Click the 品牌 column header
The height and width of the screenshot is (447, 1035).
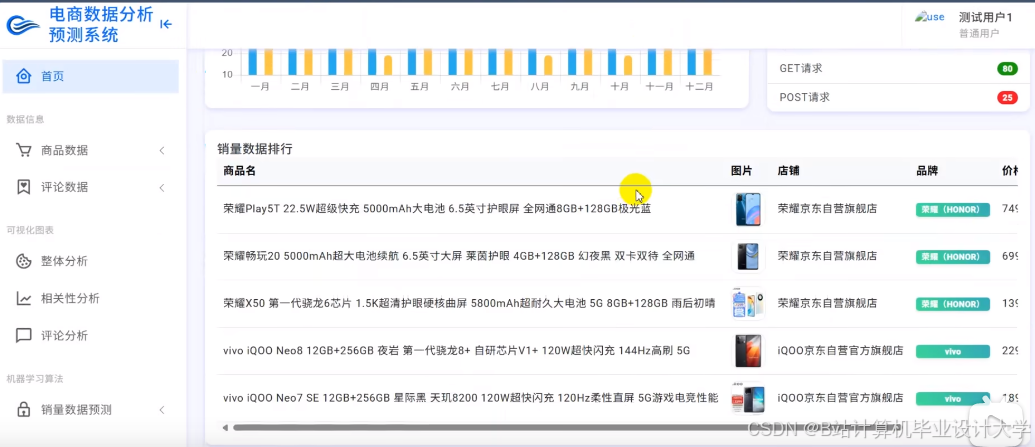(x=927, y=171)
